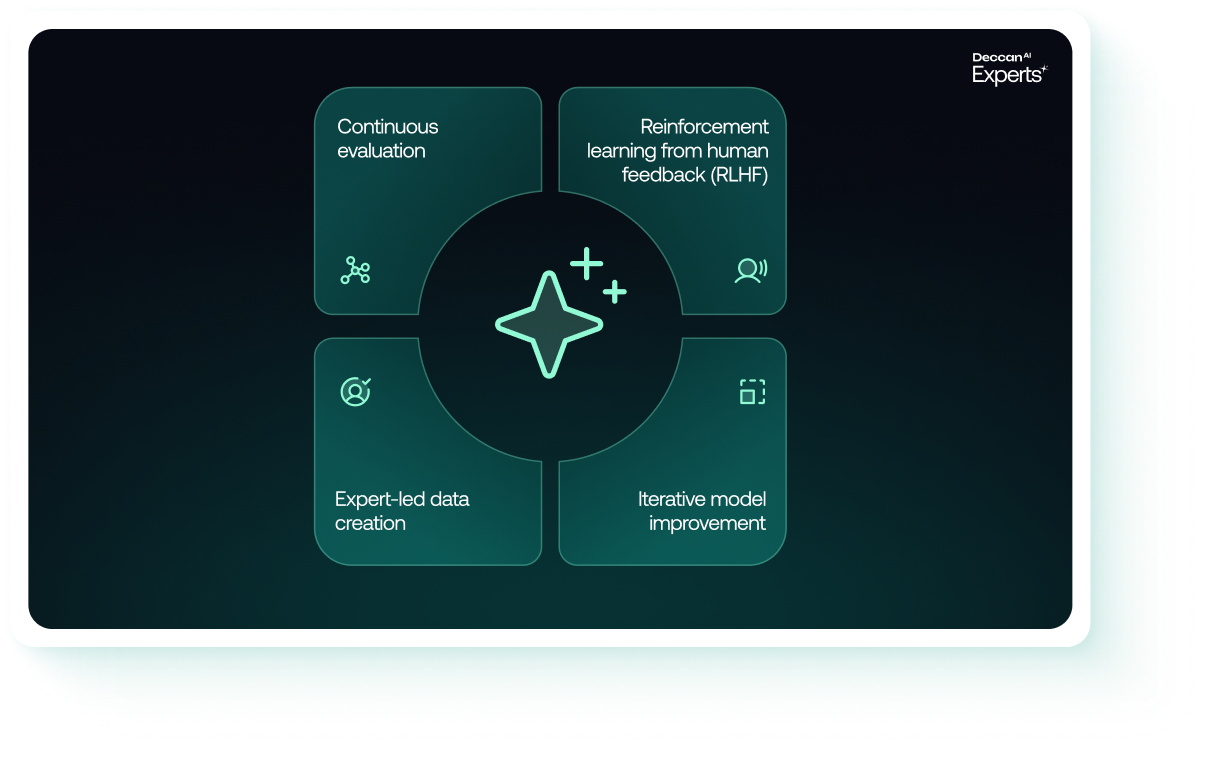Image resolution: width=1222 pixels, height=767 pixels.
Task: Select the Expert-led data creation label
Action: (x=401, y=511)
